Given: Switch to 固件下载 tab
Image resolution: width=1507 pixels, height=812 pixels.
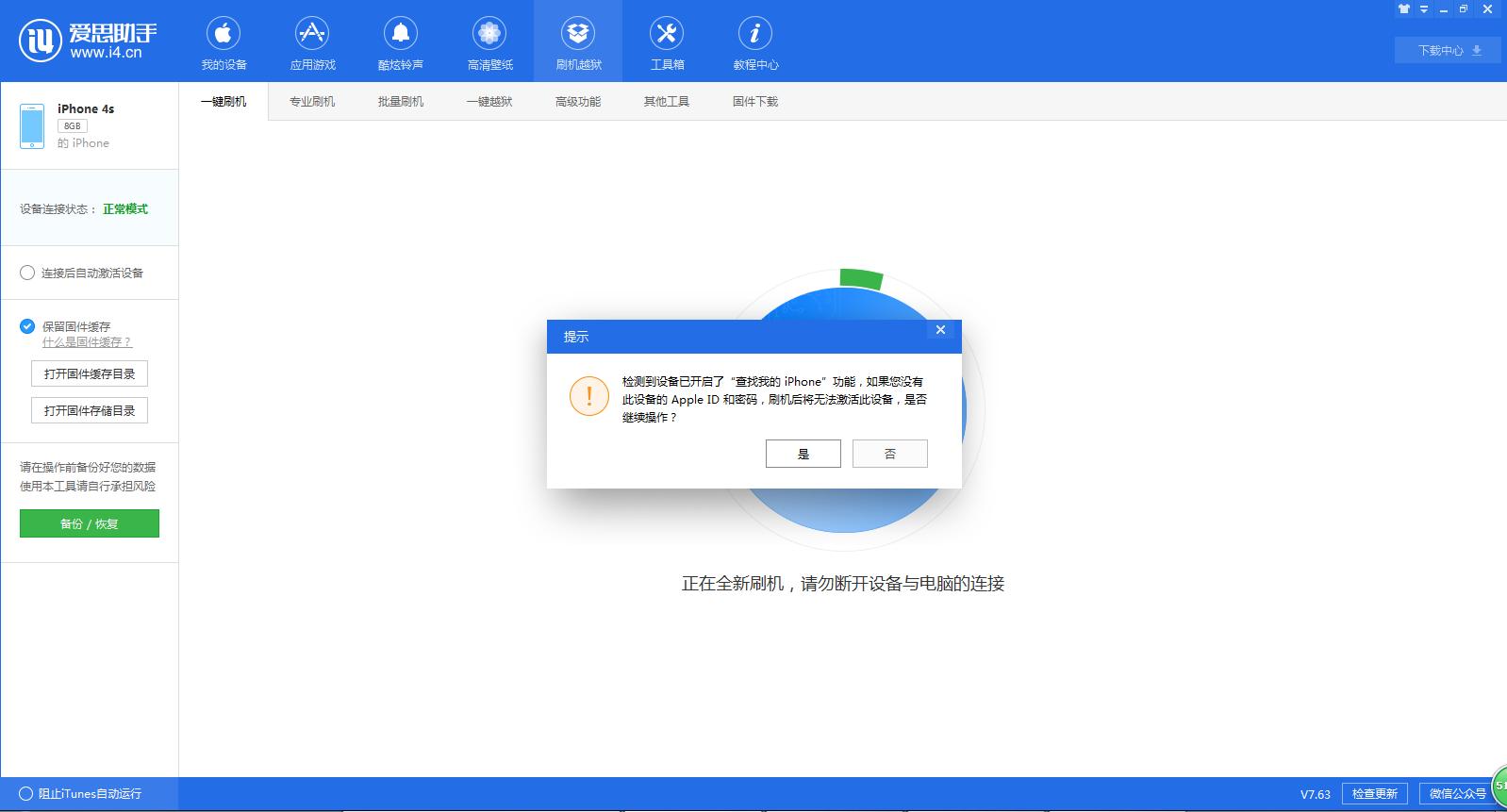Looking at the screenshot, I should (755, 102).
